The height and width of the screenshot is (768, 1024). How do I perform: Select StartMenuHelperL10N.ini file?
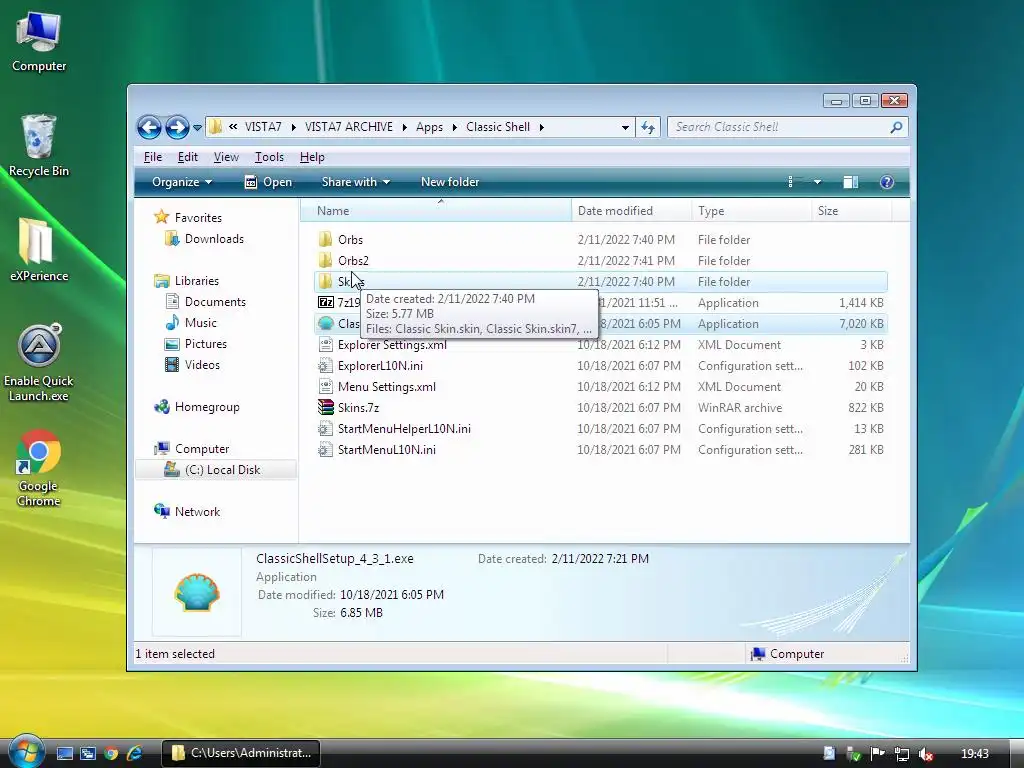pos(404,428)
